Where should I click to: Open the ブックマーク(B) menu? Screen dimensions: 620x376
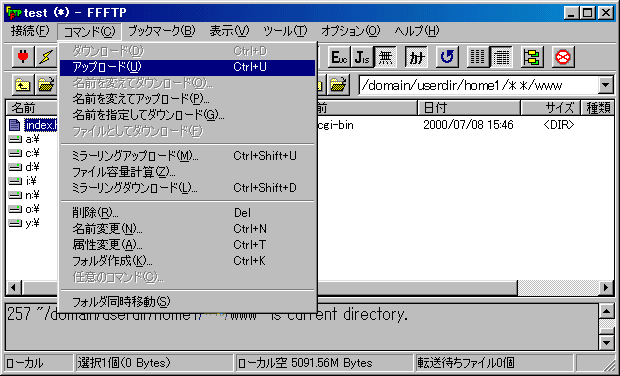pos(161,31)
